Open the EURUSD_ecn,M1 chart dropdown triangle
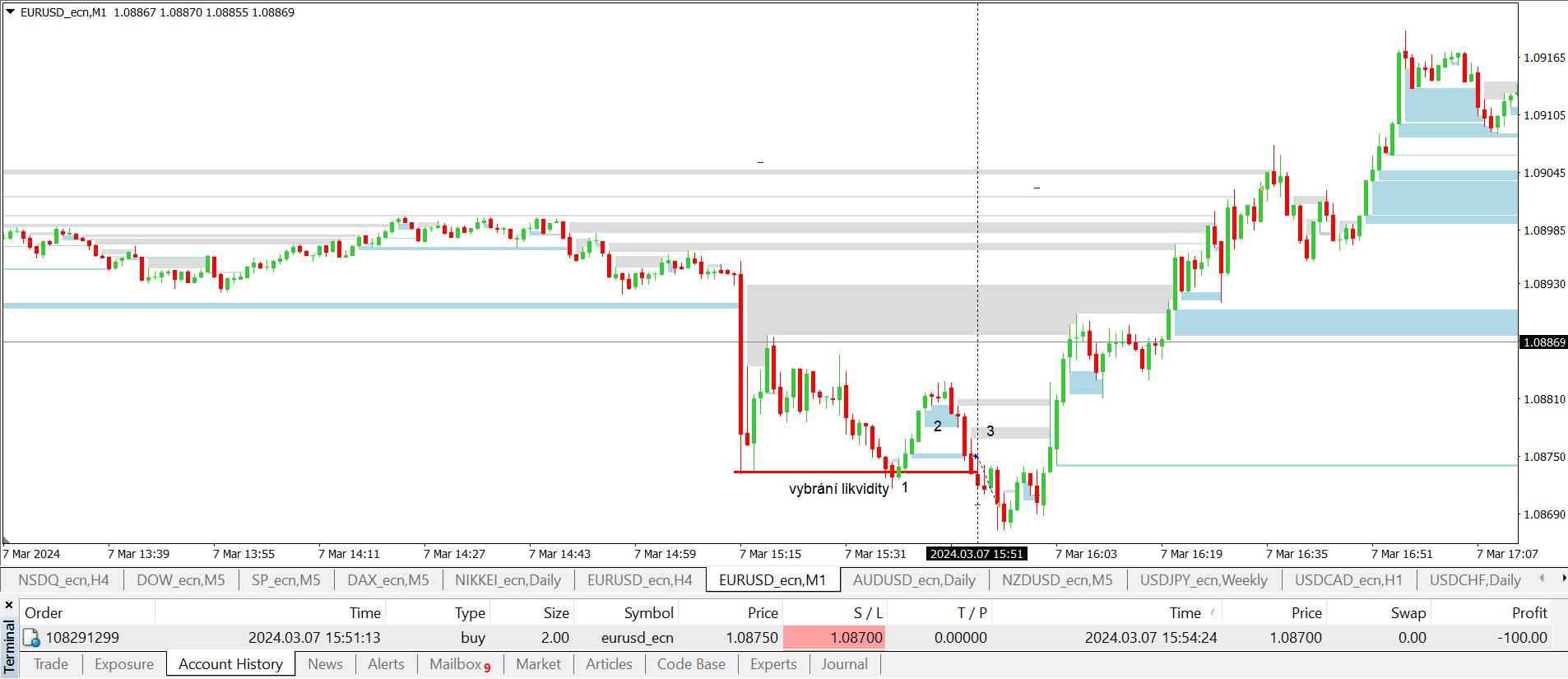This screenshot has width=1568, height=679. coord(10,12)
